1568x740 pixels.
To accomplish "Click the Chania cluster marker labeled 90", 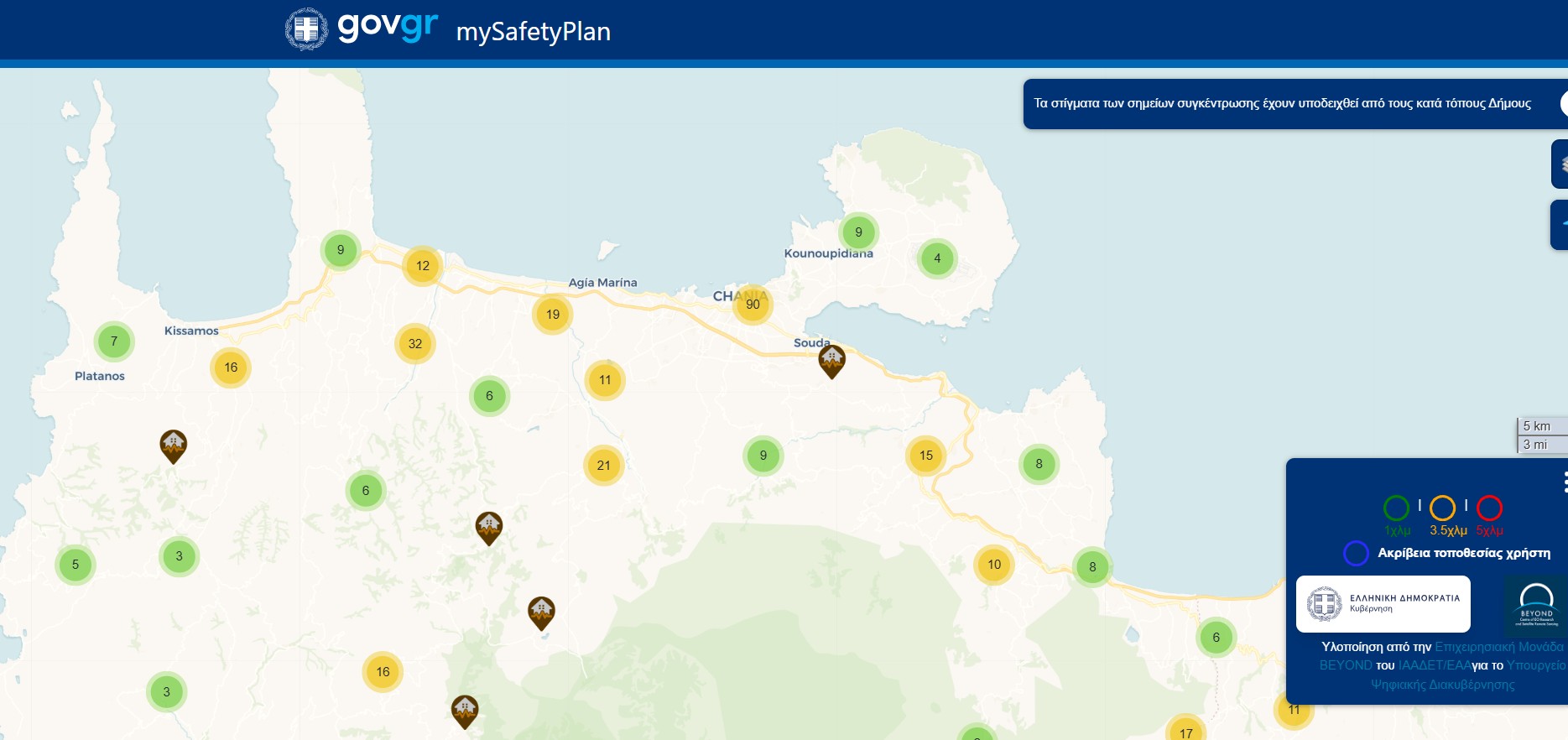I will click(x=753, y=305).
